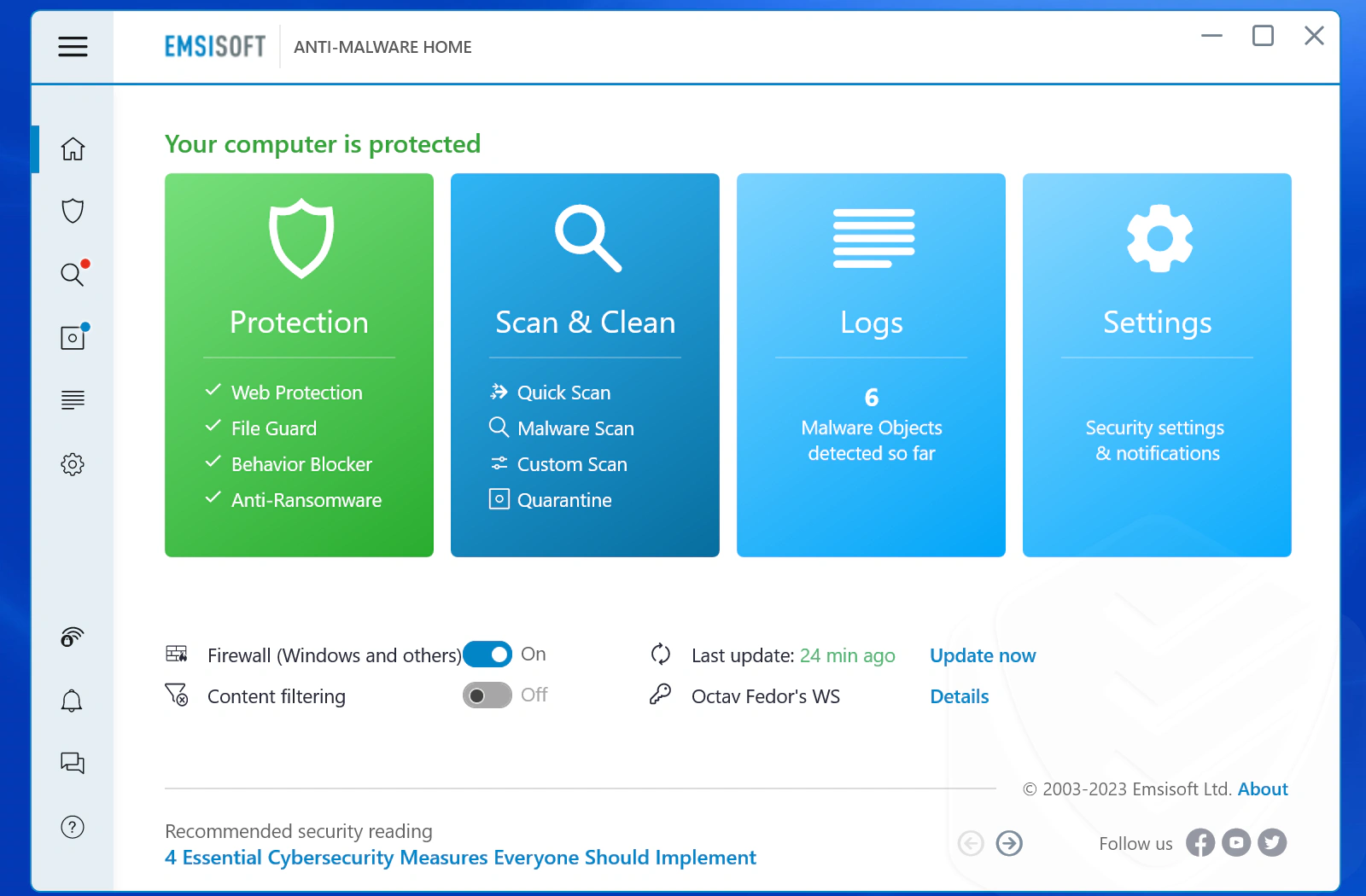Click 'Content filtering' label
Image resolution: width=1366 pixels, height=896 pixels.
pos(277,696)
